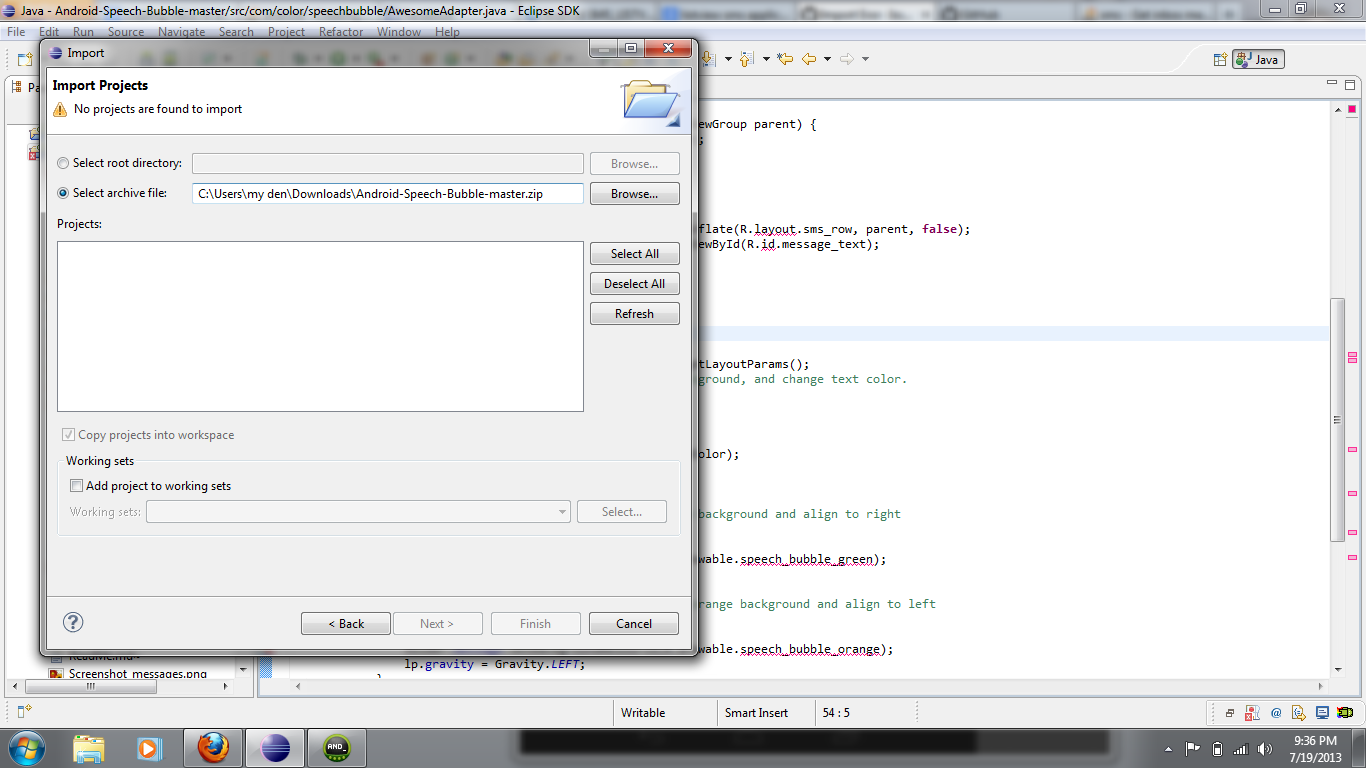1366x768 pixels.
Task: Click restore views icon in status trim
Action: point(1230,713)
